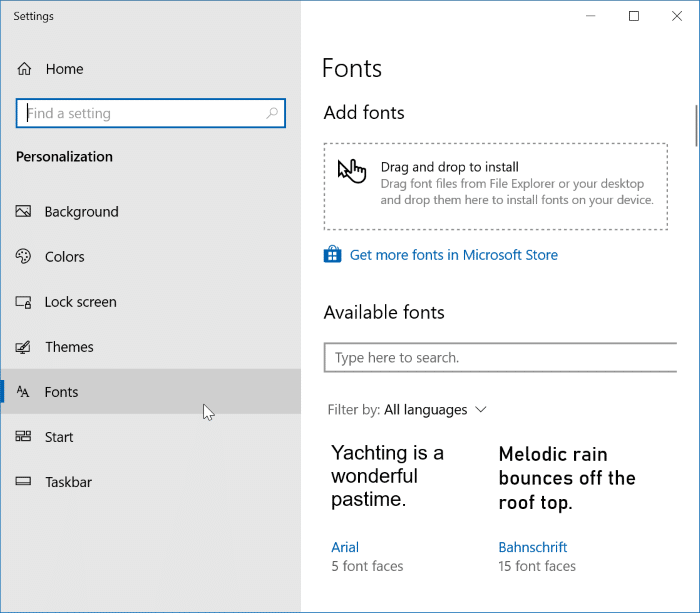
Task: Click the Drag and drop to install area
Action: [496, 187]
